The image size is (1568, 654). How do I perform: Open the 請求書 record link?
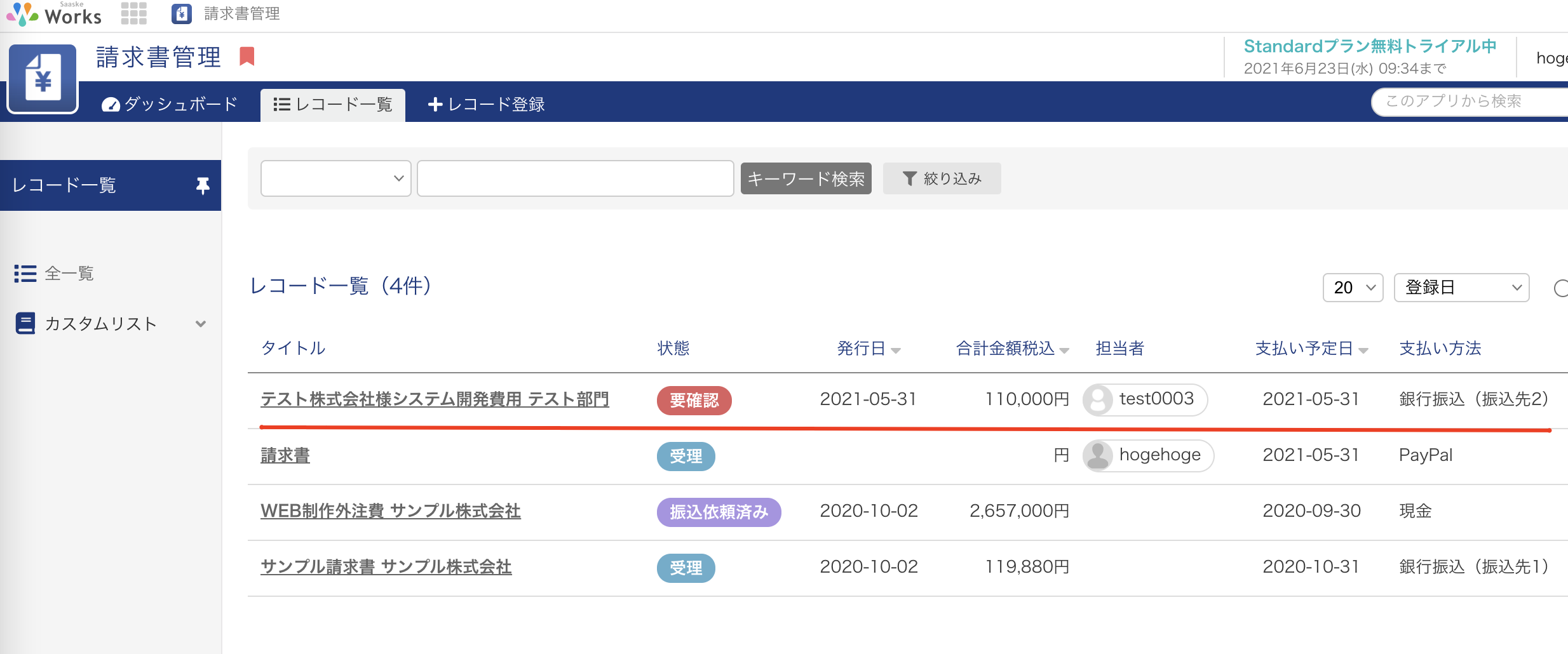tap(285, 455)
